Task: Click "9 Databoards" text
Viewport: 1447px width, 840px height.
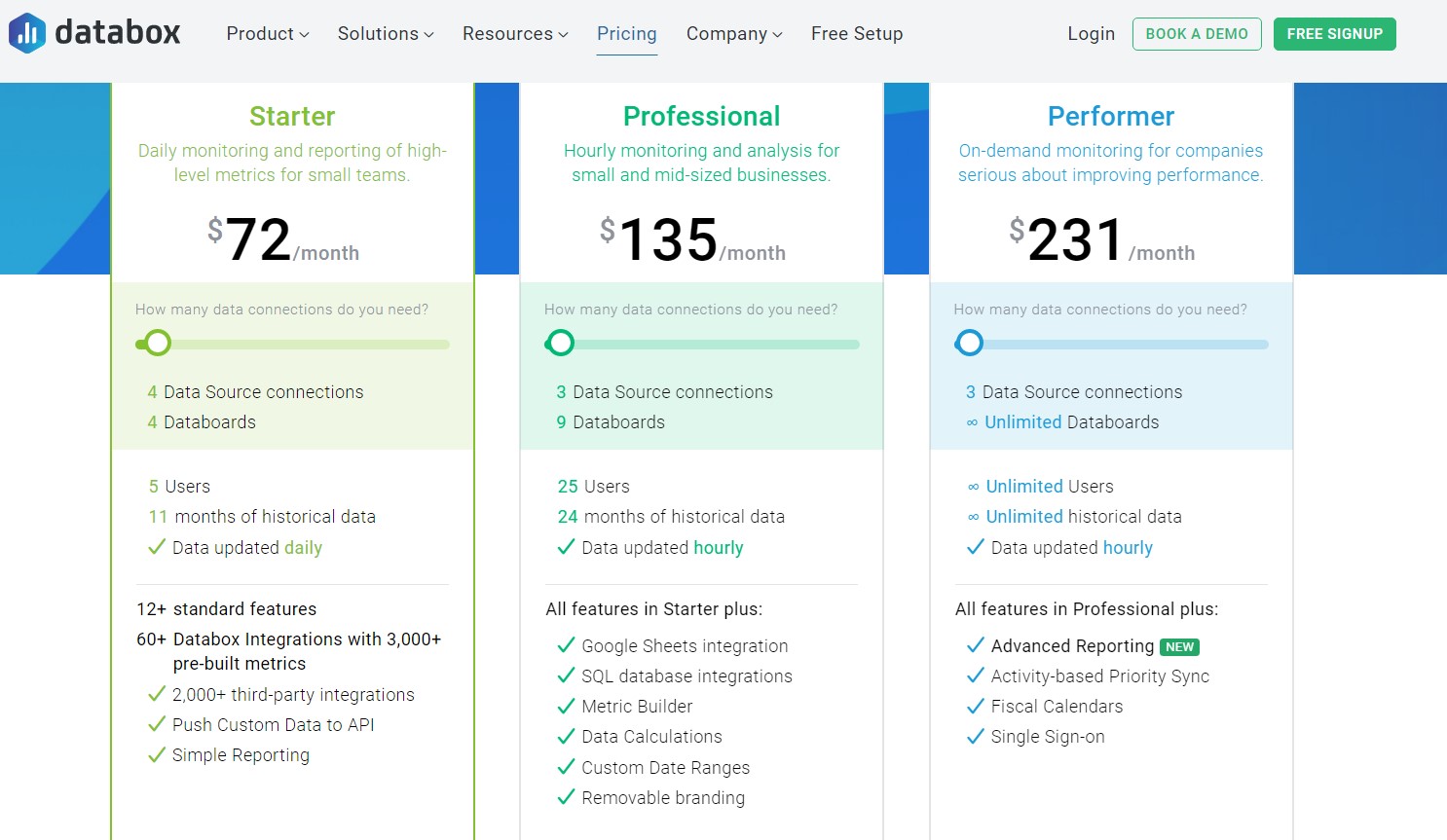Action: tap(611, 422)
